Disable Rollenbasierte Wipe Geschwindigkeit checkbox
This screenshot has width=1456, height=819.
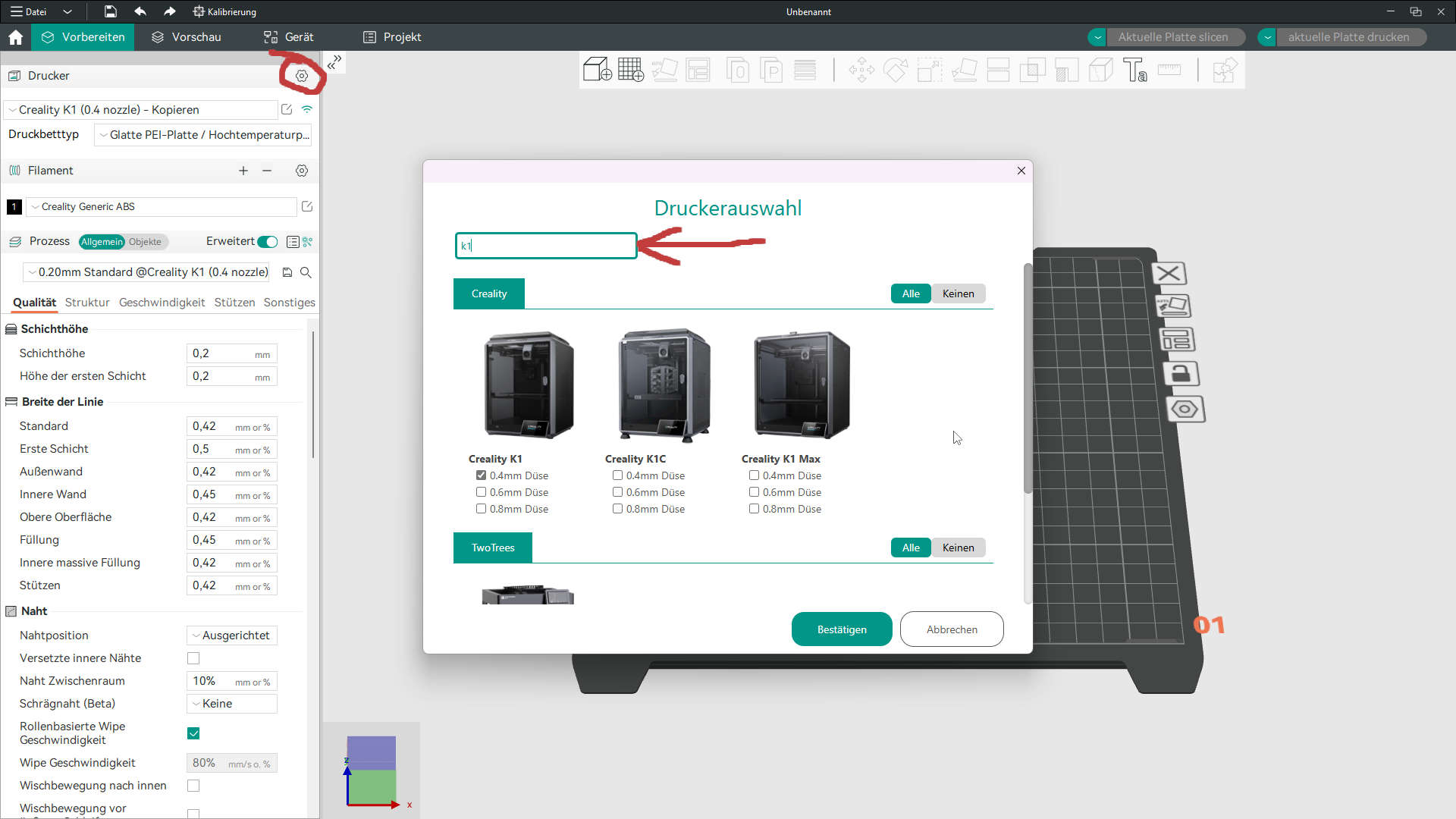coord(193,733)
